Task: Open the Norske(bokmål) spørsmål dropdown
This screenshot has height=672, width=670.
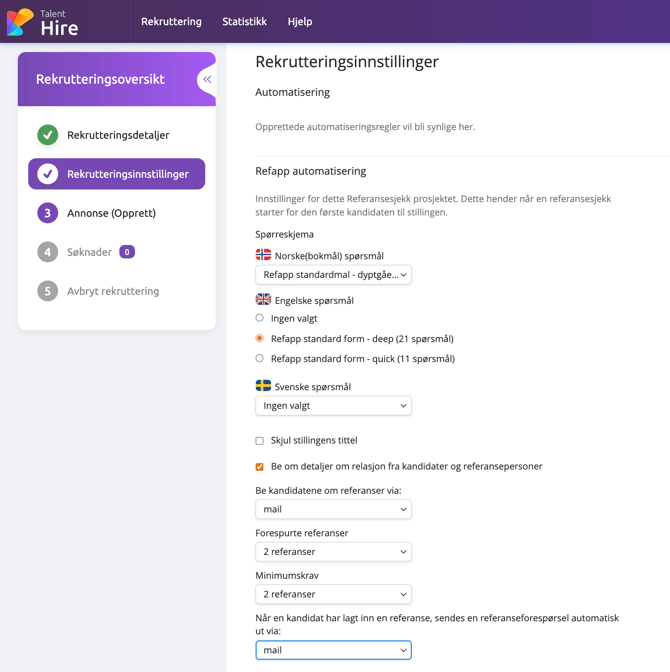Action: pos(333,274)
